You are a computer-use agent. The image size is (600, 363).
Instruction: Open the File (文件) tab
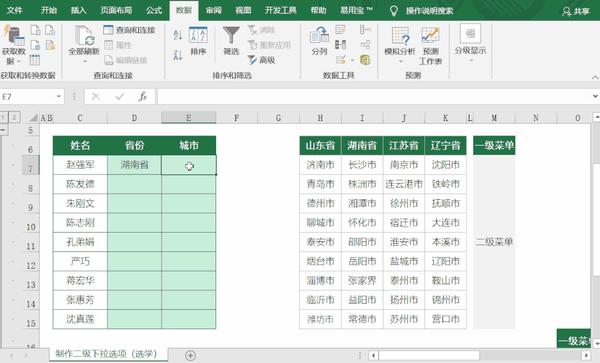15,10
